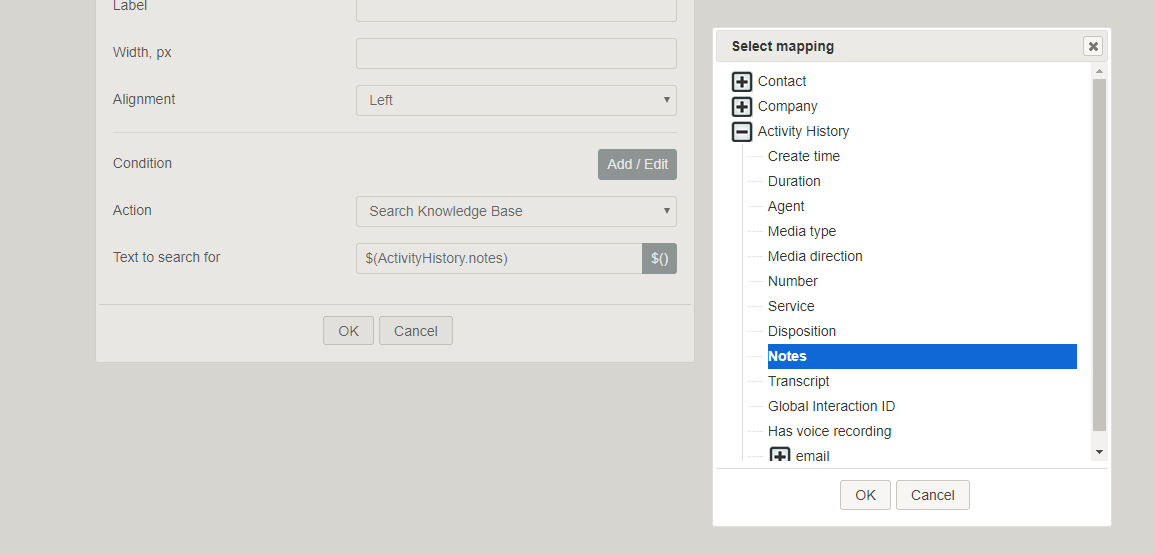Image resolution: width=1155 pixels, height=555 pixels.
Task: Click the Text to search for field
Action: [x=499, y=259]
